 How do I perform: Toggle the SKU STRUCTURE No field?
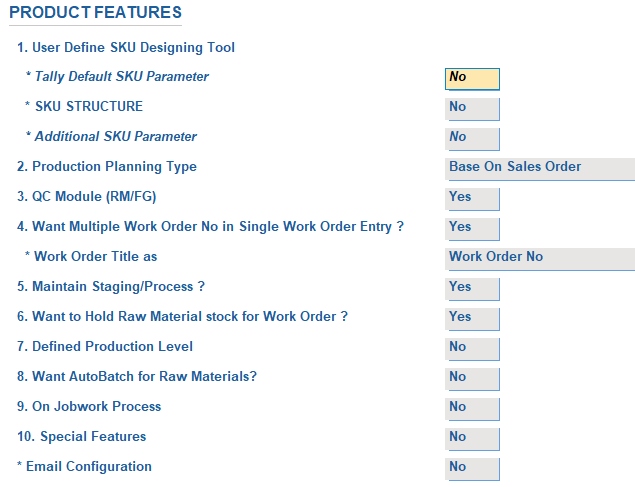472,108
